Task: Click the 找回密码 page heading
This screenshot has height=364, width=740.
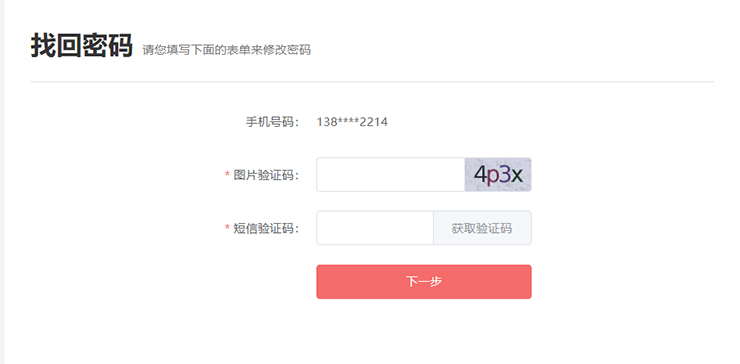Action: coord(82,46)
